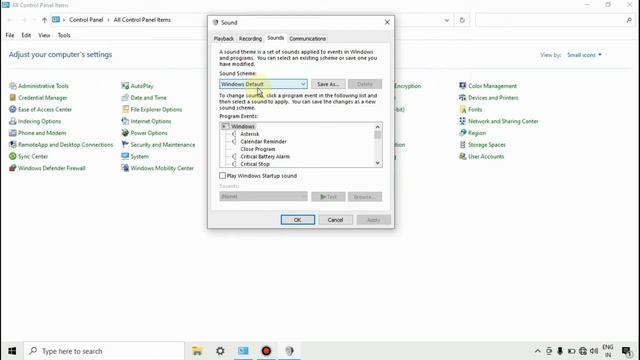Open address bar history dropdown arrow
This screenshot has width=640, height=360.
coord(447,20)
